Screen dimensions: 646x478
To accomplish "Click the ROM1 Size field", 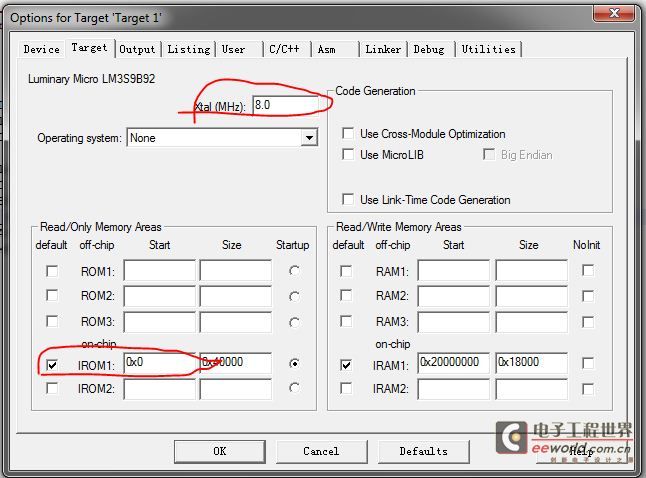I will (x=236, y=271).
